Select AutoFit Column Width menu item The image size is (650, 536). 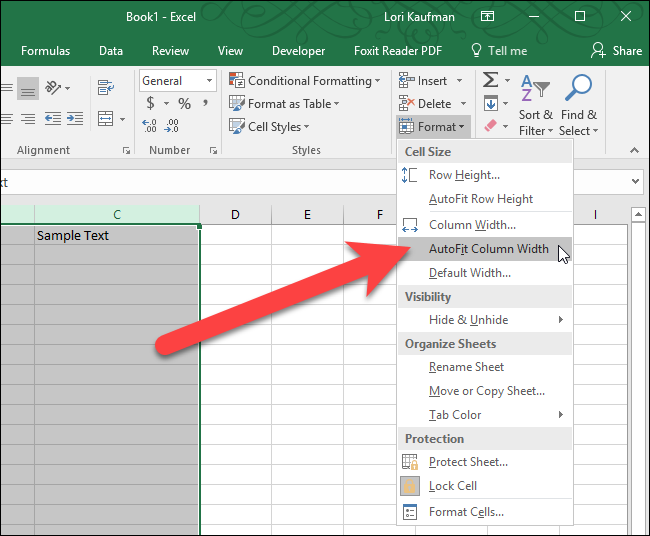[x=488, y=249]
